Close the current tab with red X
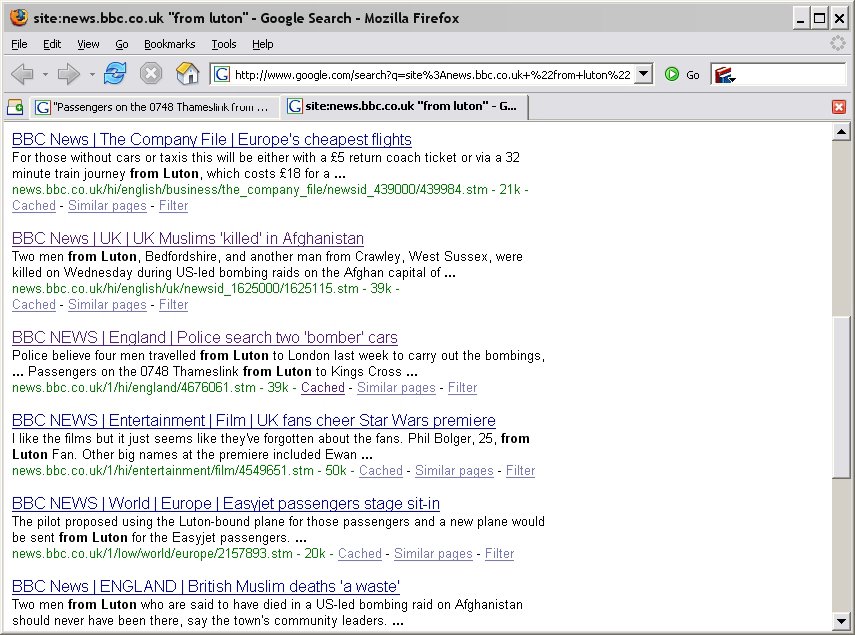The height and width of the screenshot is (635, 855). pyautogui.click(x=839, y=107)
